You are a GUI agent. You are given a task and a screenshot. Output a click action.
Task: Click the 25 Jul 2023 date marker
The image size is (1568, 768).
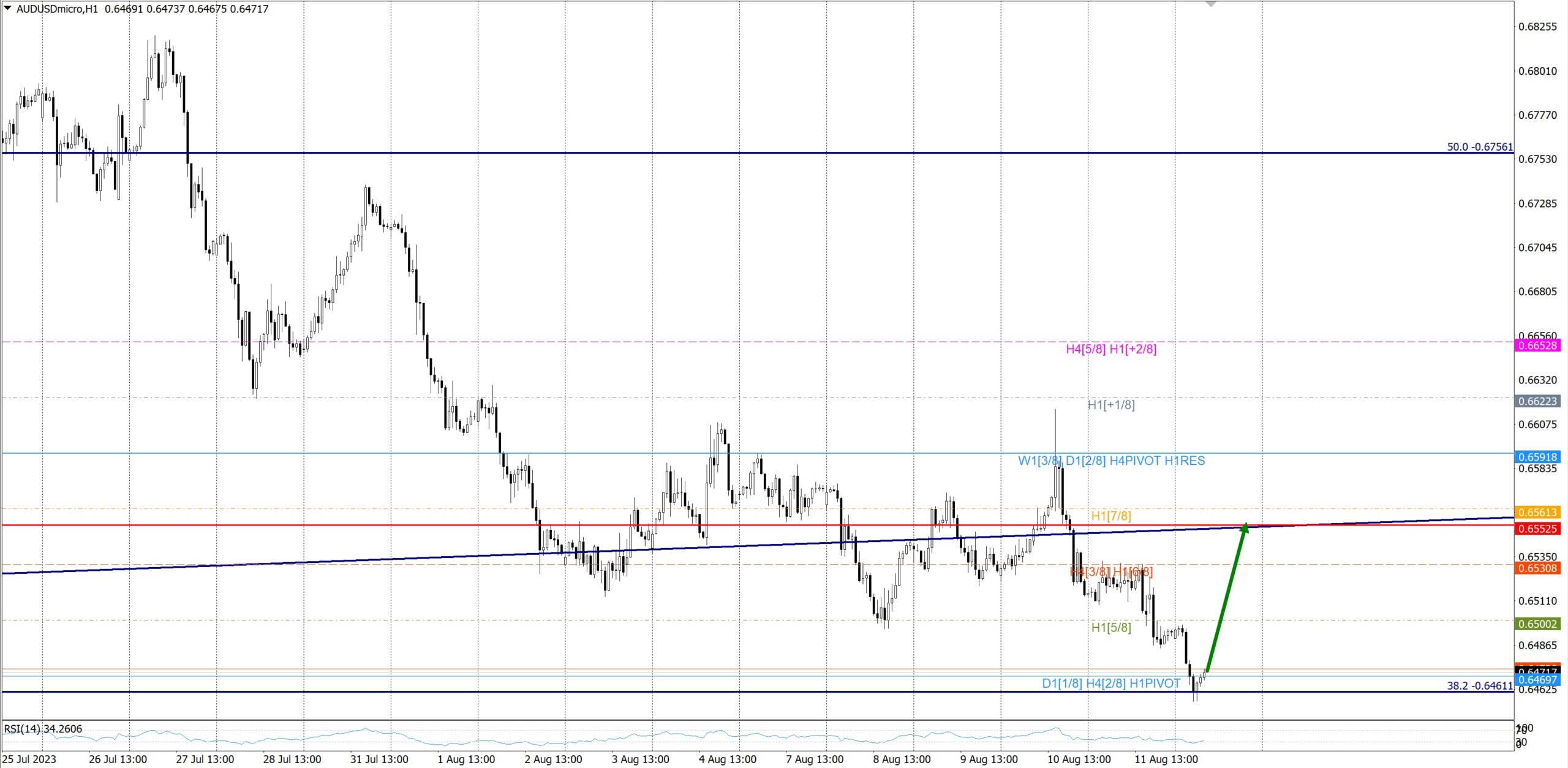[29, 759]
